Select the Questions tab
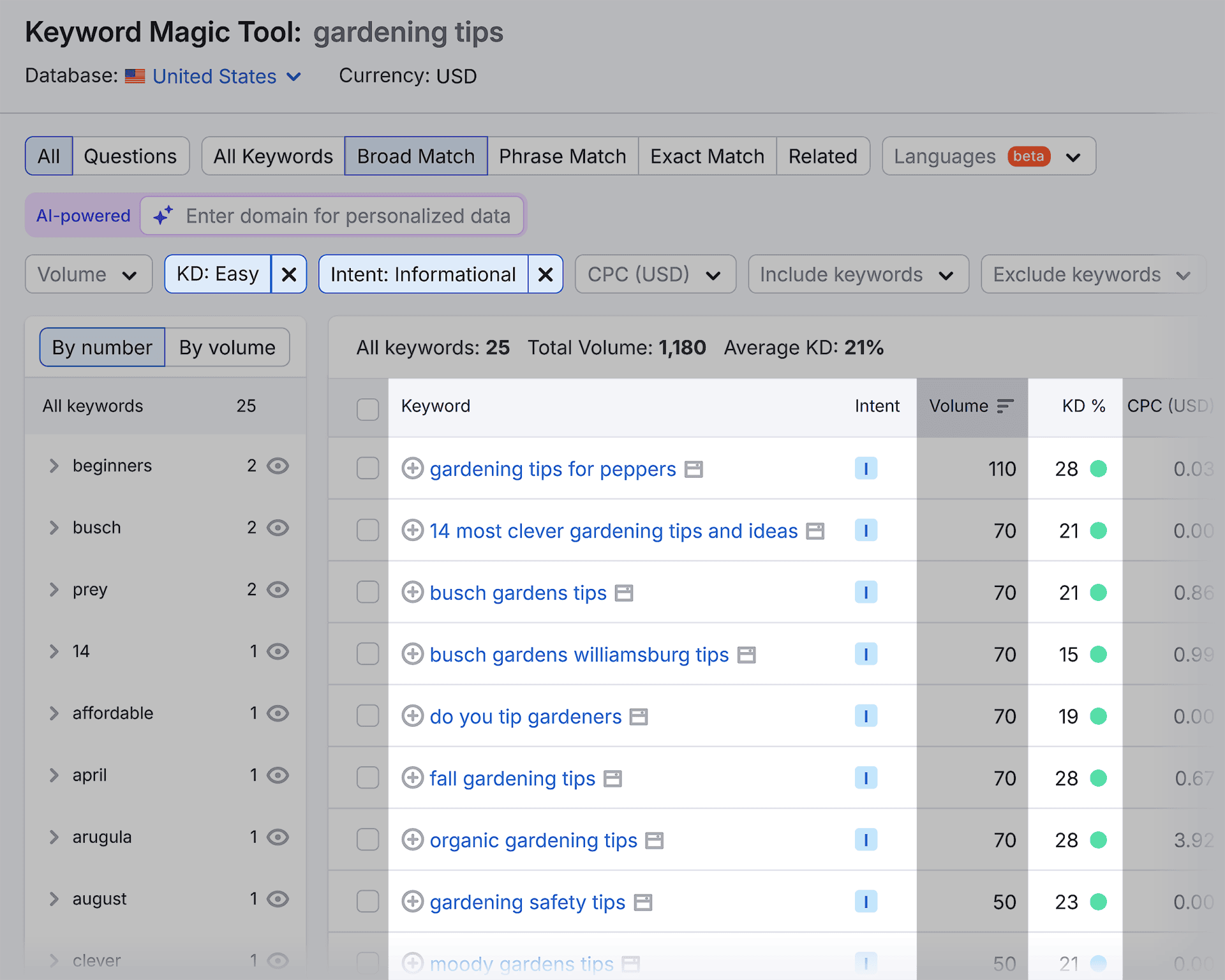This screenshot has width=1225, height=980. [130, 156]
